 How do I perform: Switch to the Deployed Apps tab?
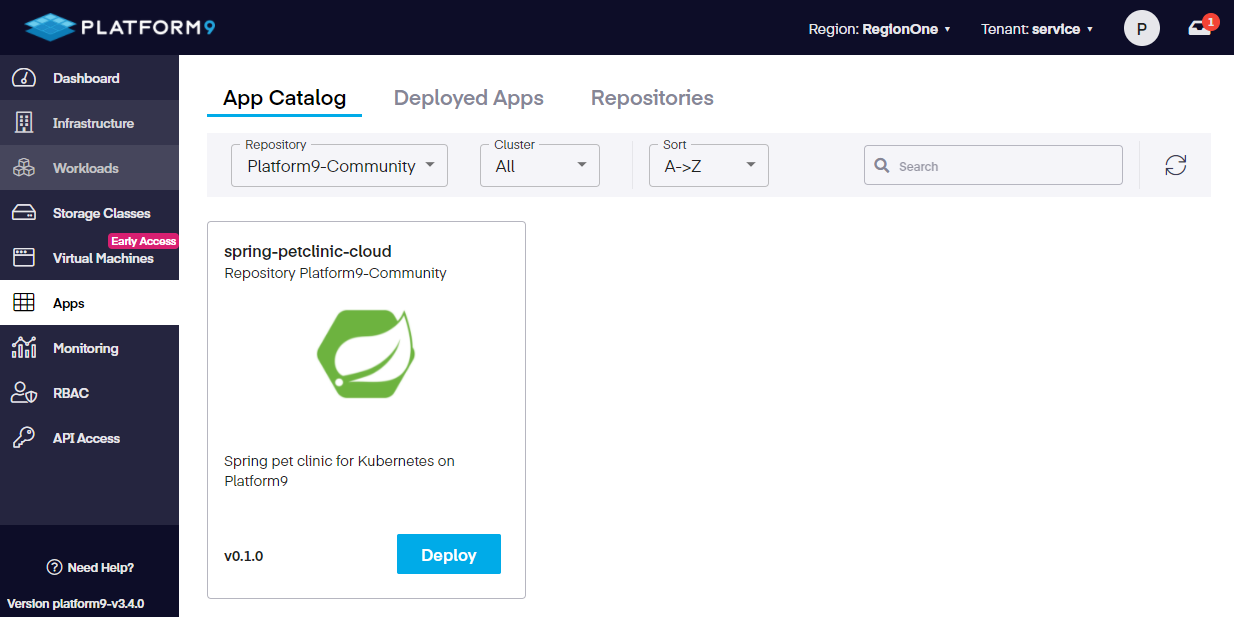(469, 98)
